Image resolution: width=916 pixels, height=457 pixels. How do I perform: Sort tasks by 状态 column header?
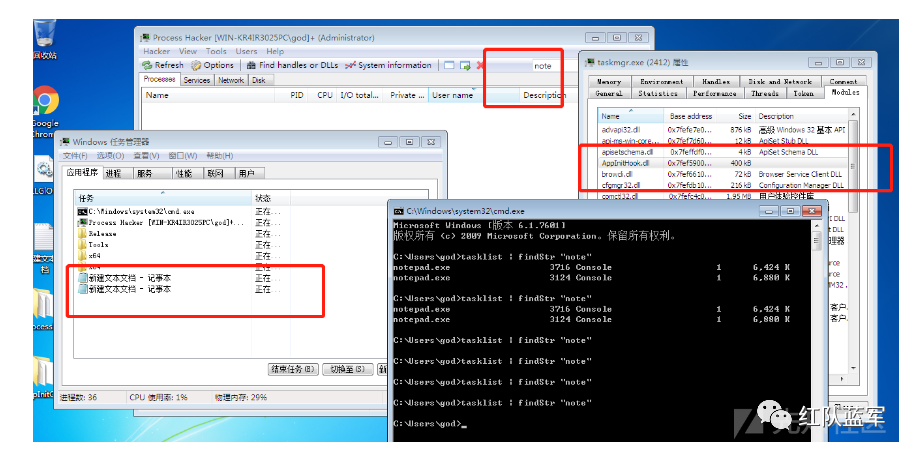click(271, 199)
